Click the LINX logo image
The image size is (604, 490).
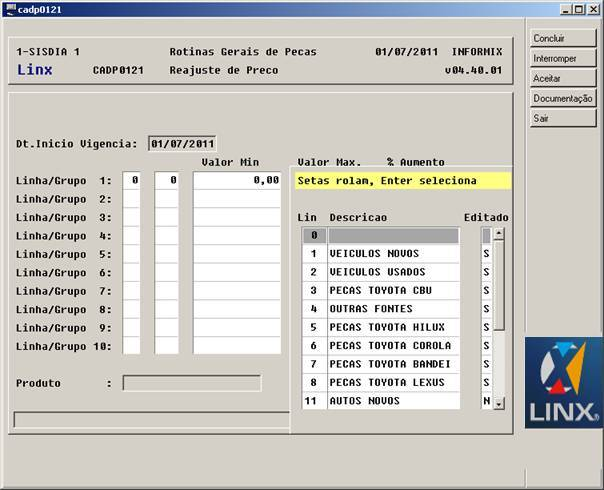tap(564, 383)
